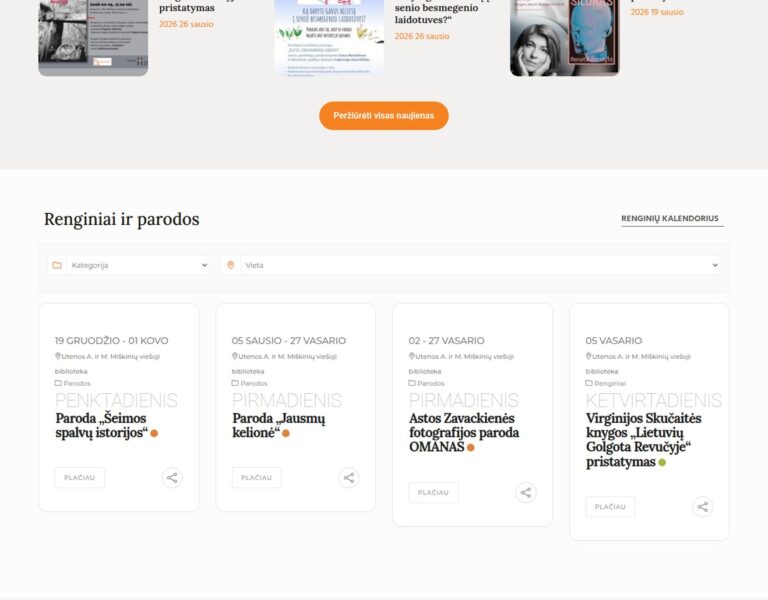Share the Lietuvių Golgota Revučyje event
The height and width of the screenshot is (600, 768).
703,507
